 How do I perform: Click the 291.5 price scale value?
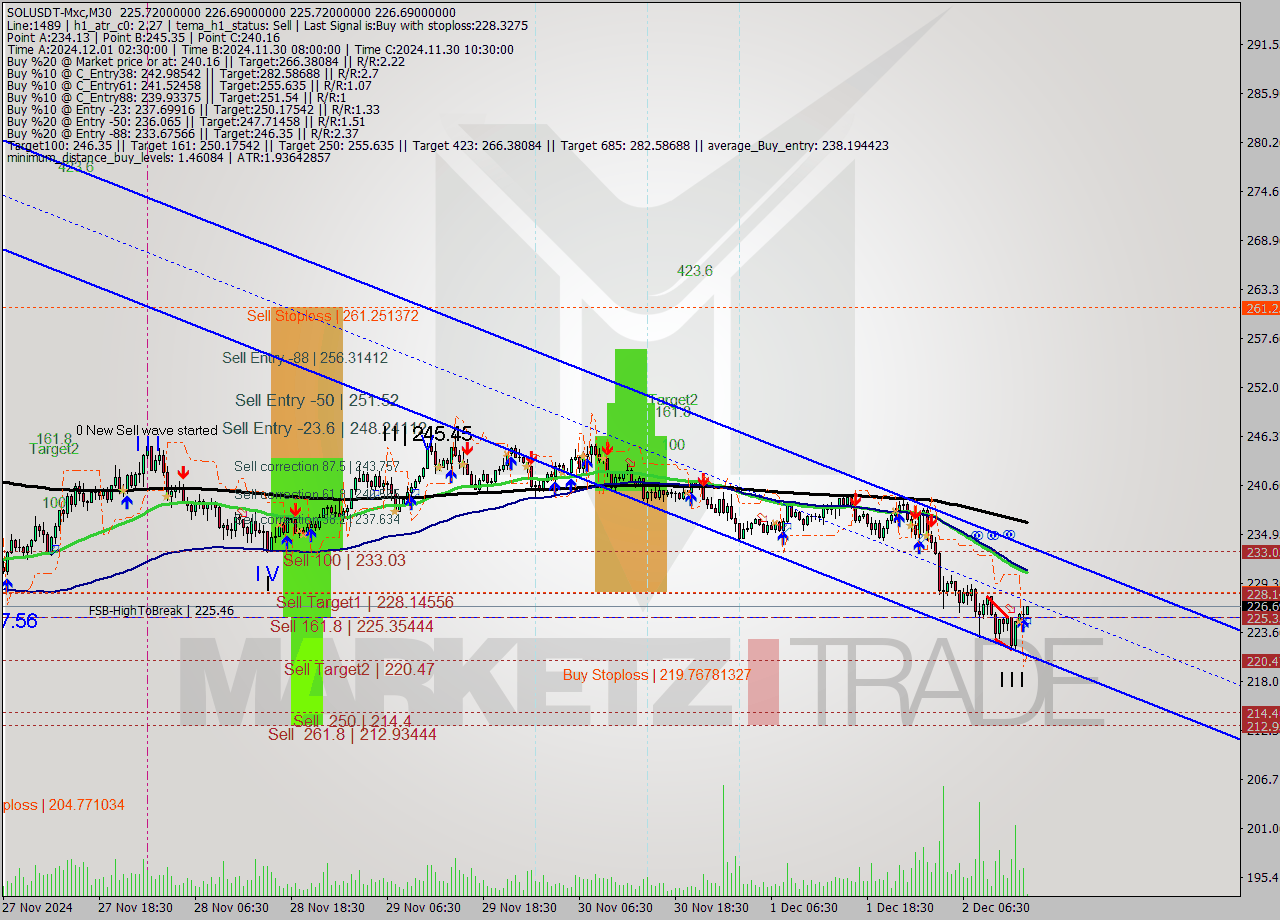click(x=1262, y=45)
